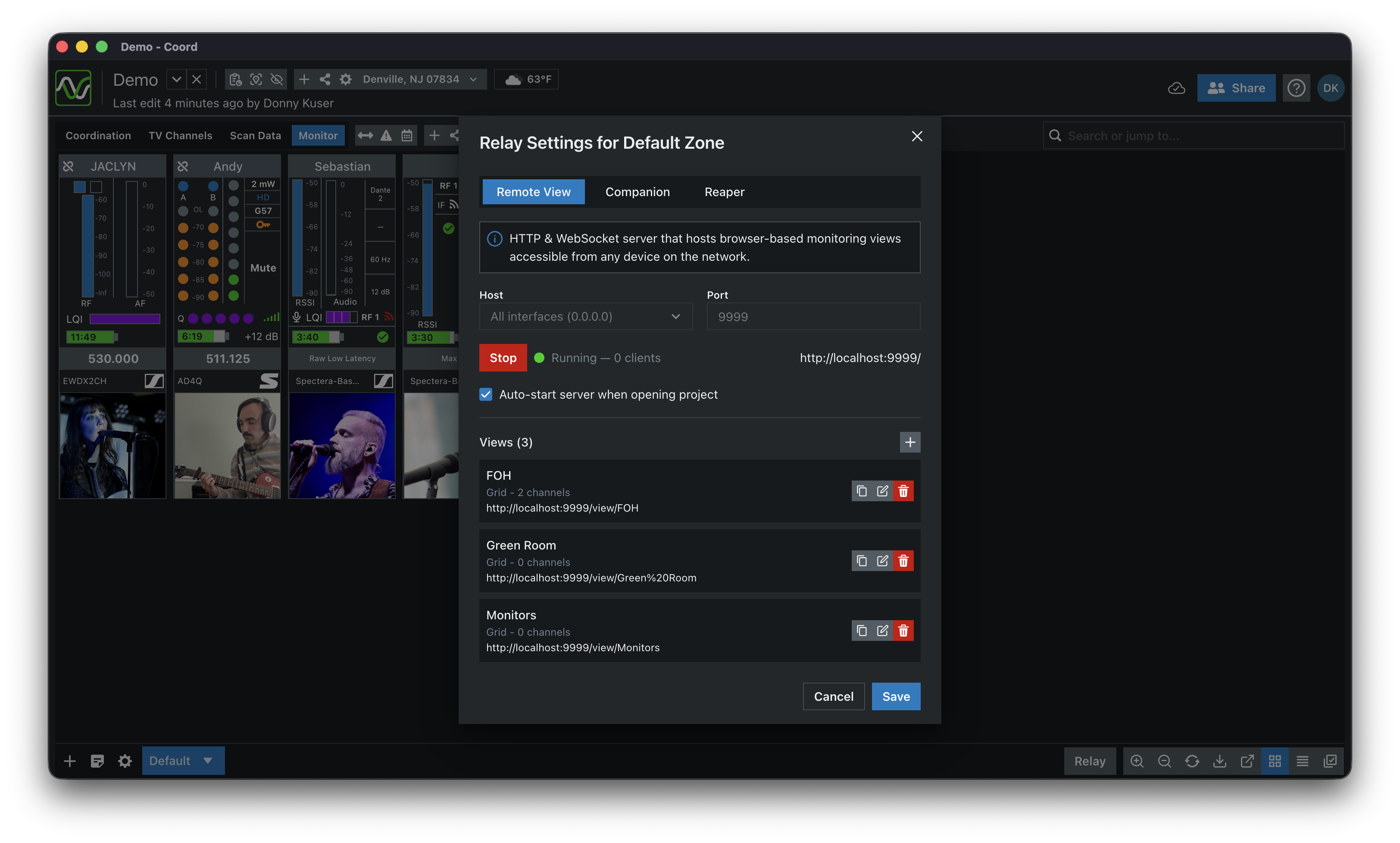The width and height of the screenshot is (1400, 843).
Task: Save the relay settings
Action: 896,696
